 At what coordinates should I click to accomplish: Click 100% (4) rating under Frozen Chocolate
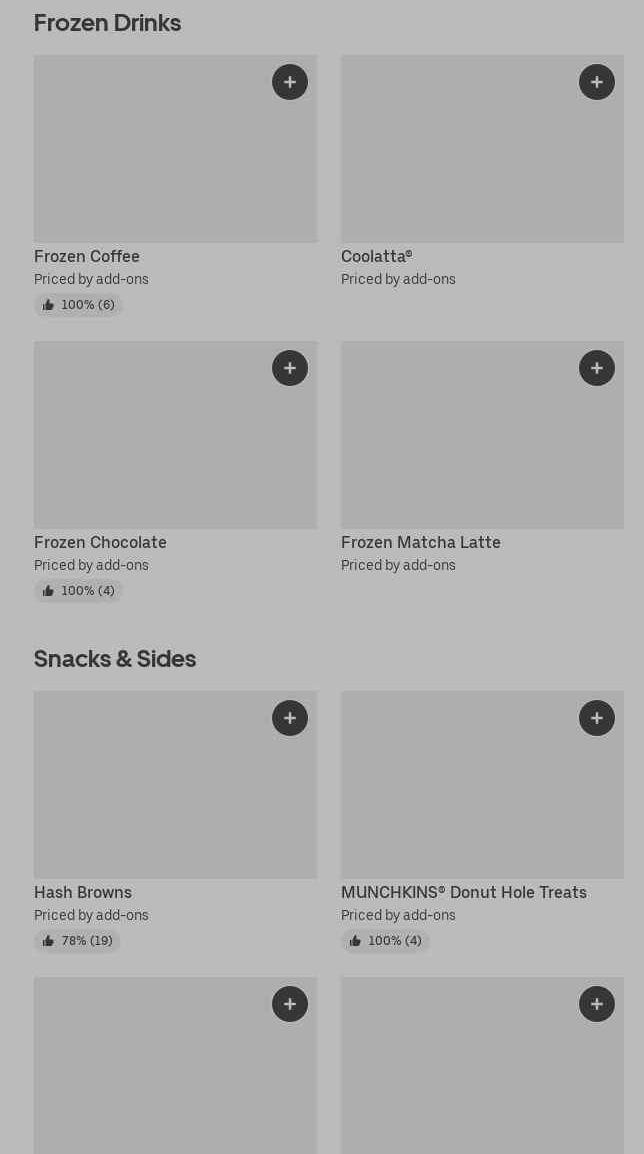click(78, 591)
